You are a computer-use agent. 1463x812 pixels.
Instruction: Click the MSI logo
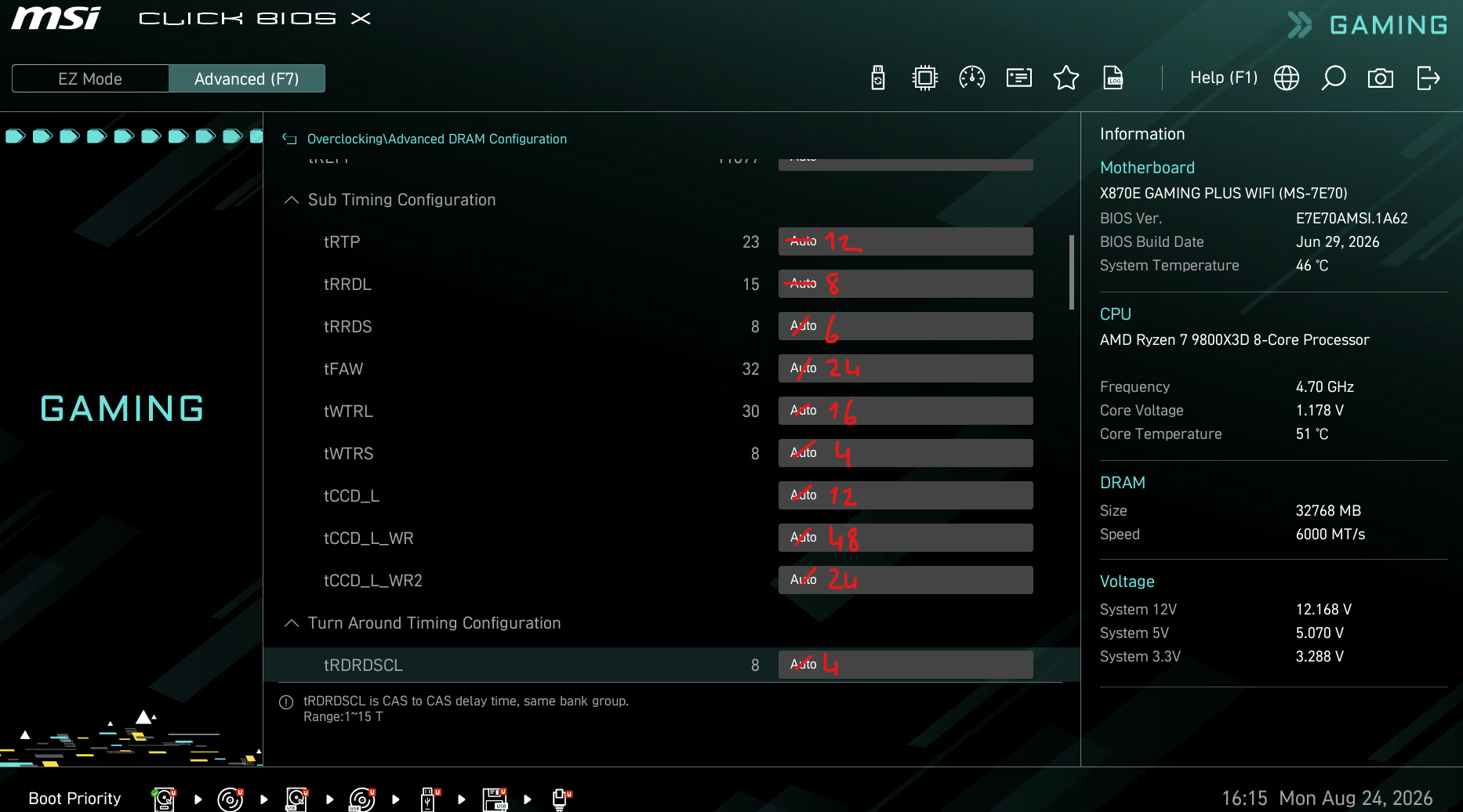56,18
